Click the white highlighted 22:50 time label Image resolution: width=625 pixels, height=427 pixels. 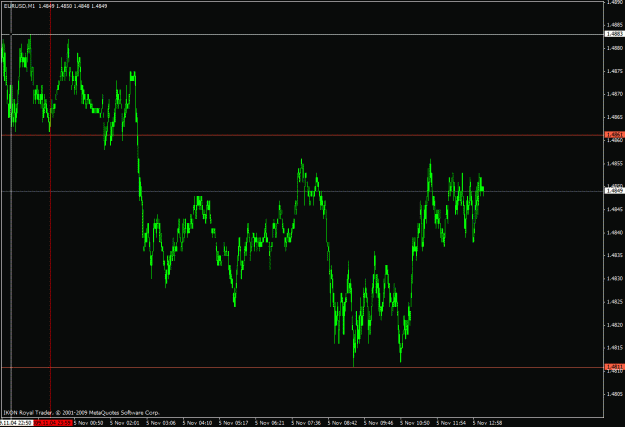pos(16,423)
